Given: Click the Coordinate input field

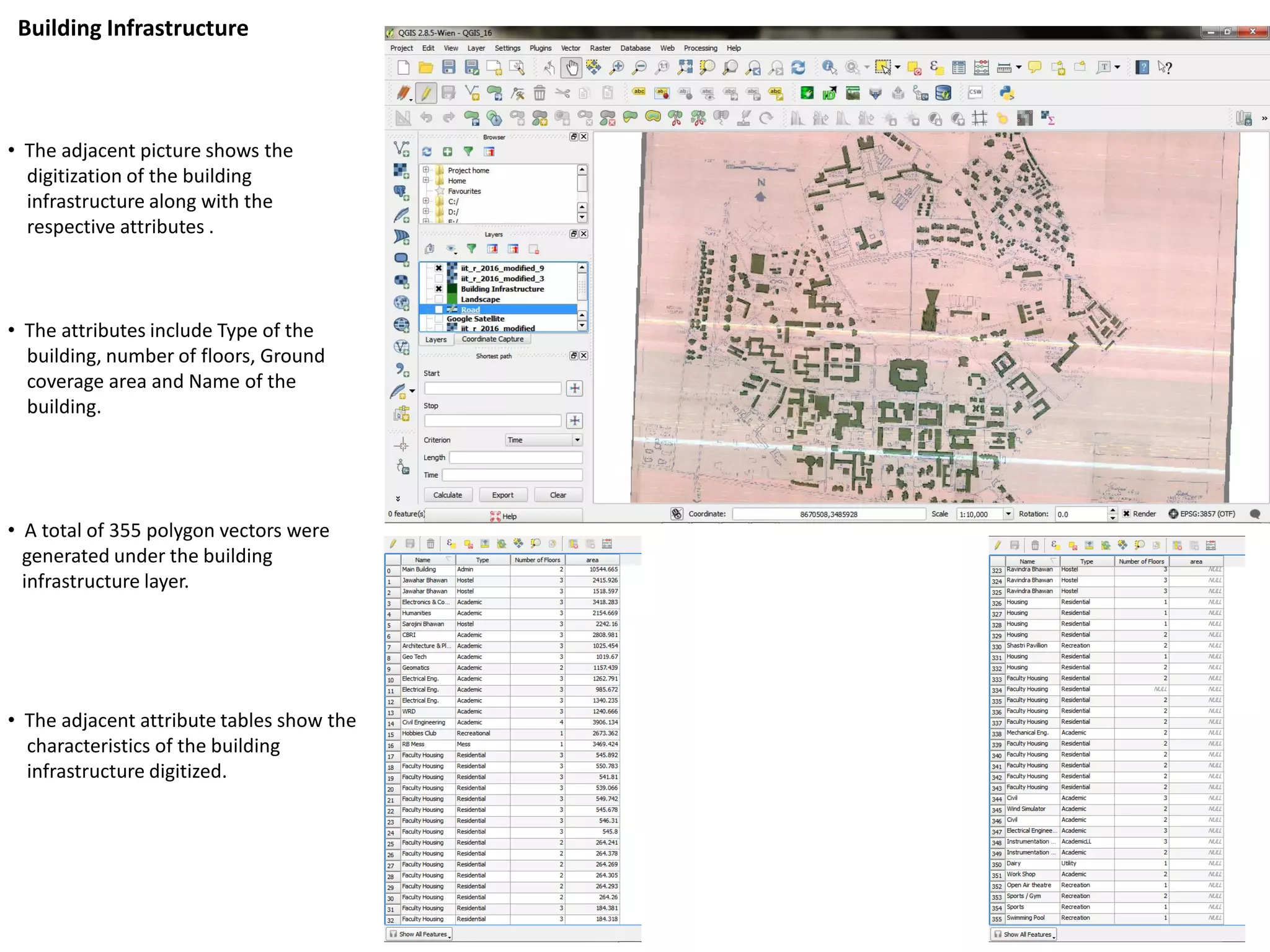Looking at the screenshot, I should coord(828,514).
